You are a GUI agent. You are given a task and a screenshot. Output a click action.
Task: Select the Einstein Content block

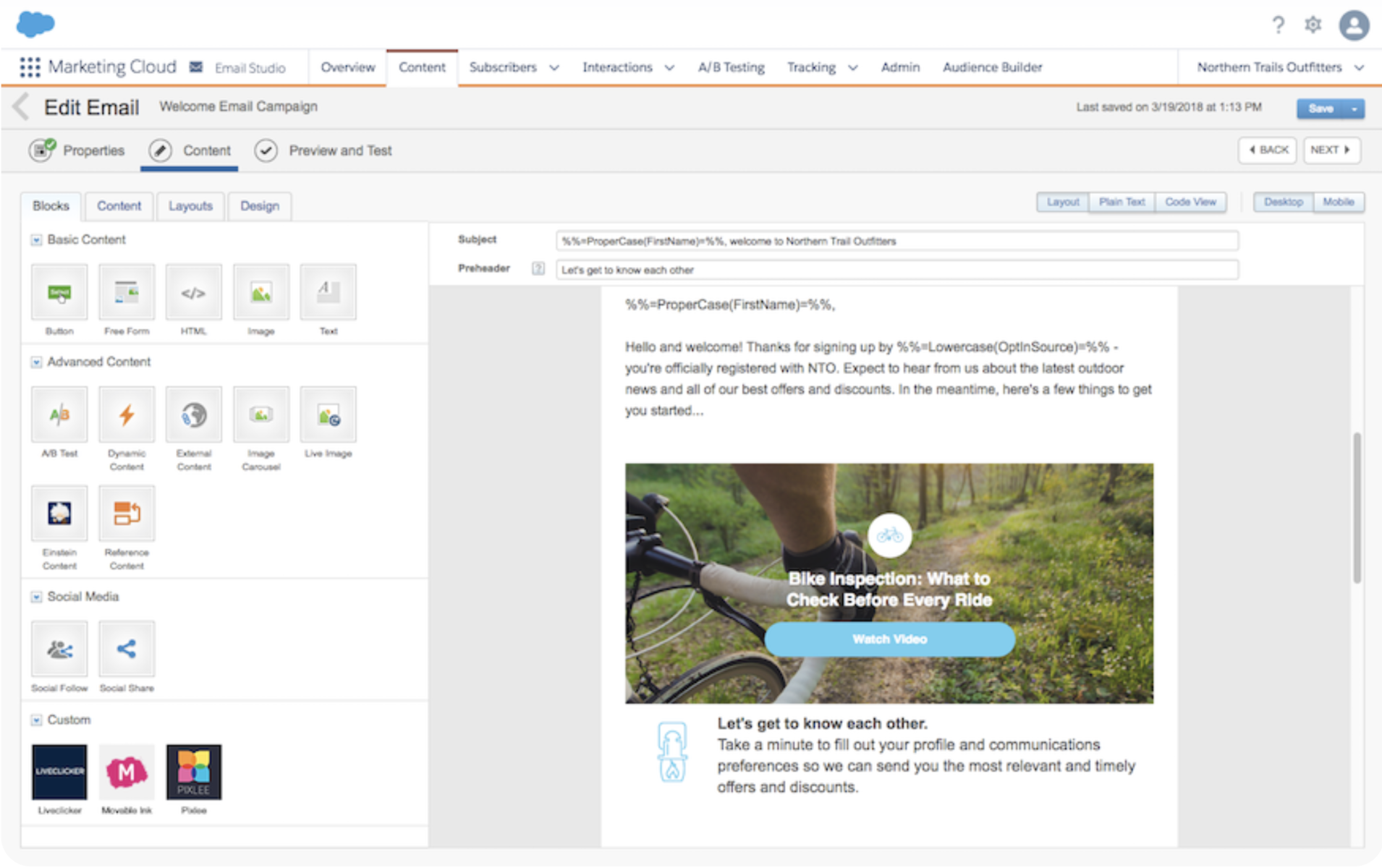pyautogui.click(x=59, y=514)
